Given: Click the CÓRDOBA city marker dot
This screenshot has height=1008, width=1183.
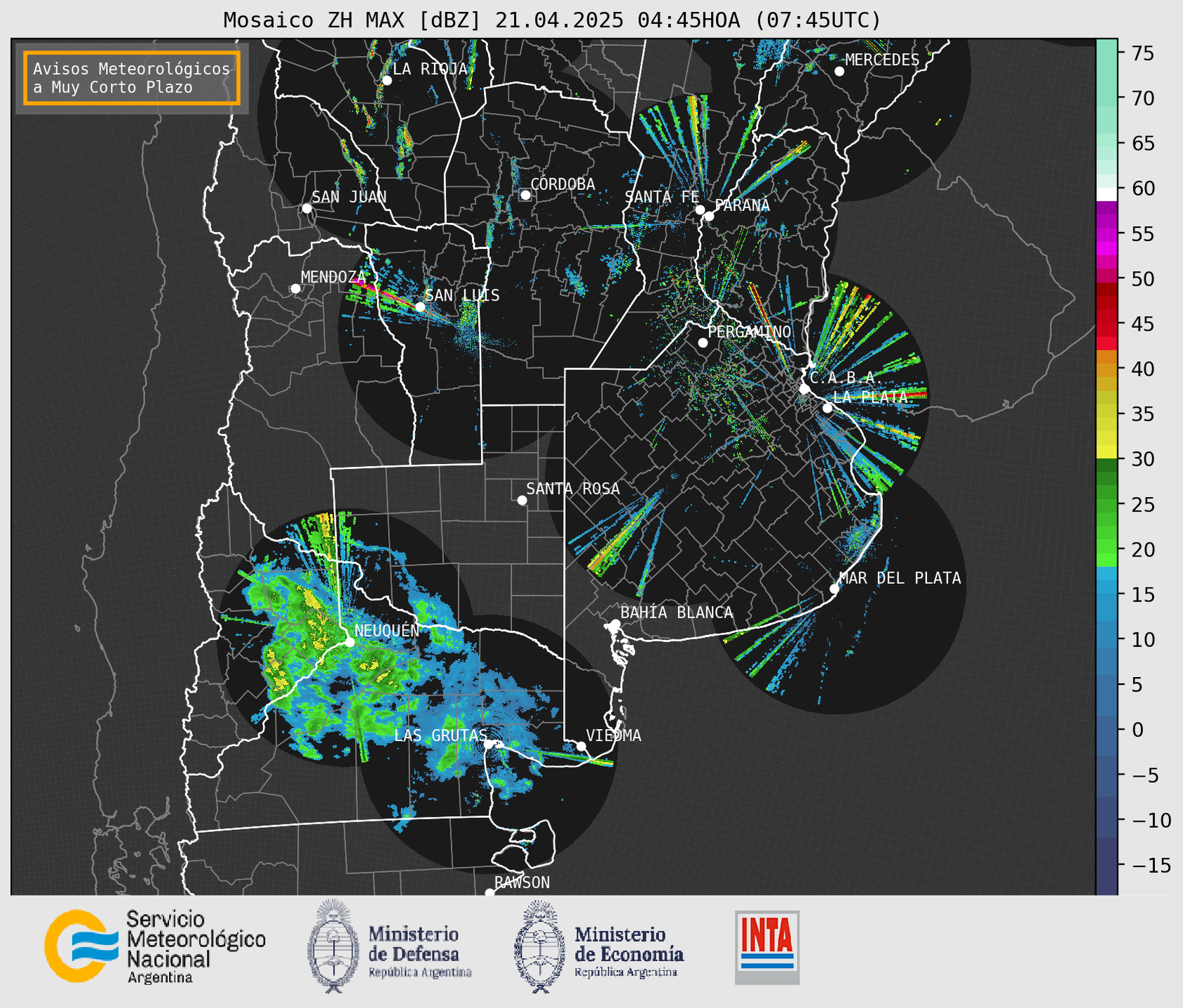Looking at the screenshot, I should point(525,195).
